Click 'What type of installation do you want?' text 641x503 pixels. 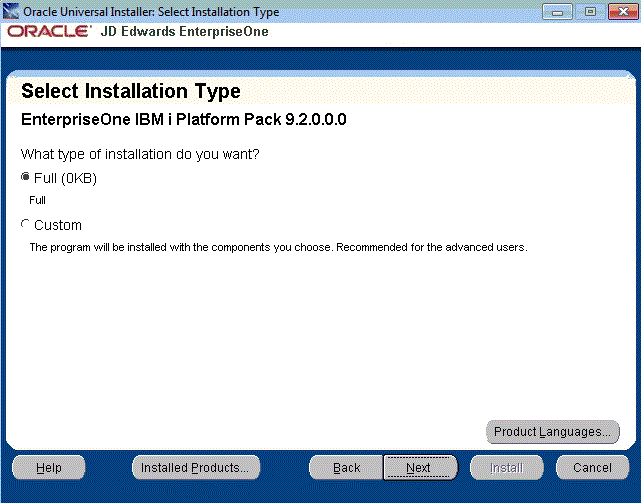(x=140, y=155)
